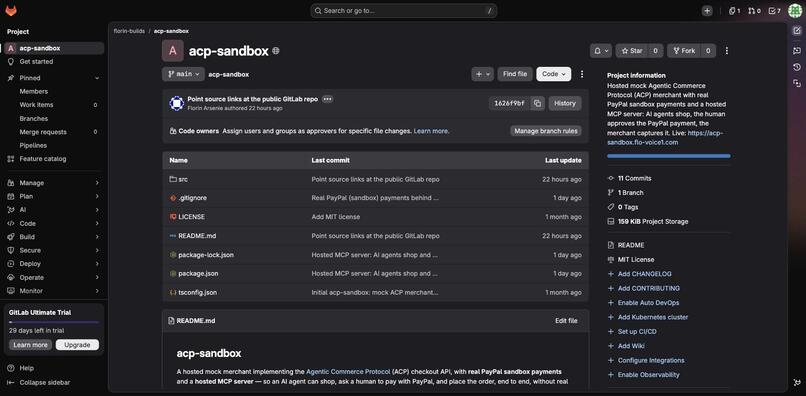Click the History button
This screenshot has width=806, height=396.
click(565, 103)
